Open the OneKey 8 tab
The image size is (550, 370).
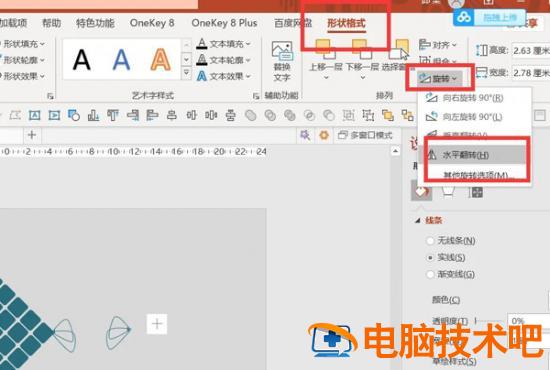152,23
